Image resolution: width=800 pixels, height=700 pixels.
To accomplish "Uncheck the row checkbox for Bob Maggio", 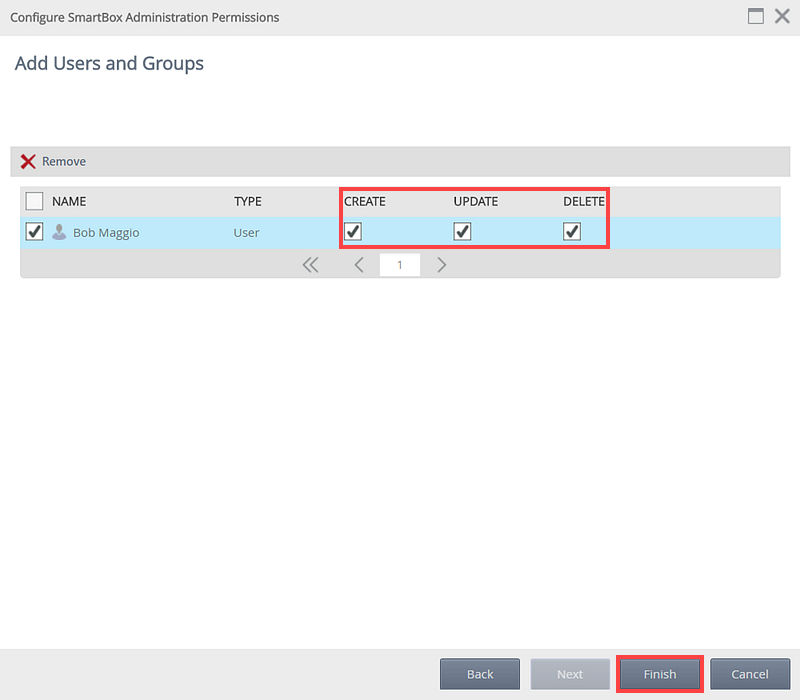I will pos(34,232).
